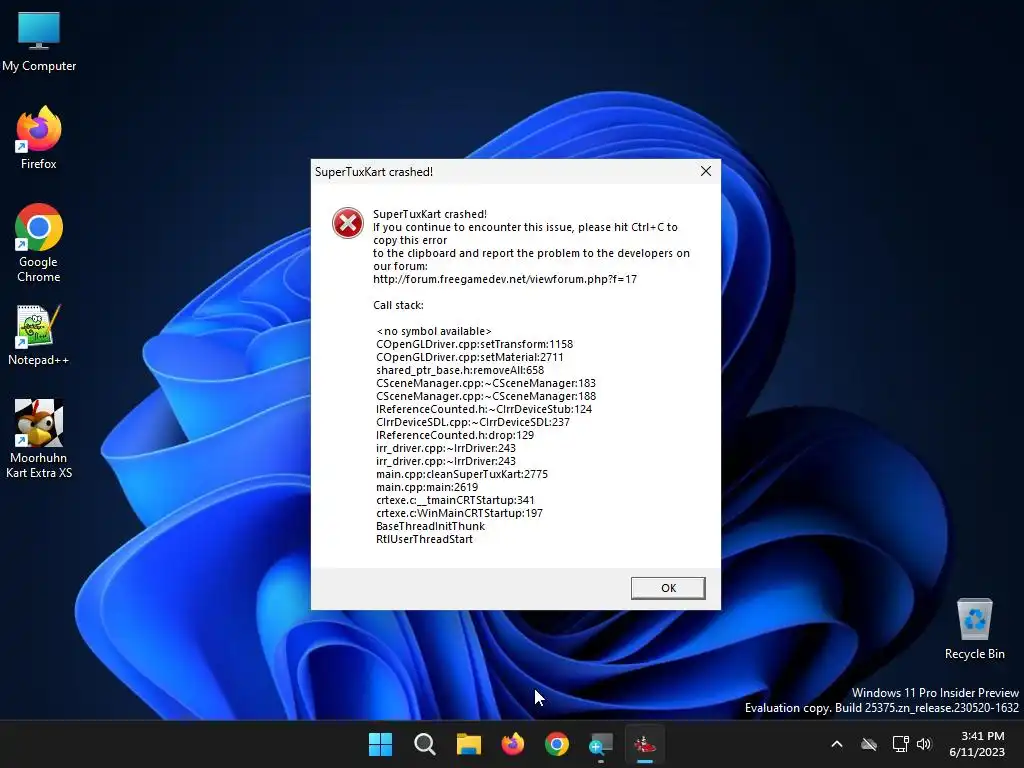Click the cloud sync tray icon
This screenshot has height=768, width=1024.
(x=869, y=744)
